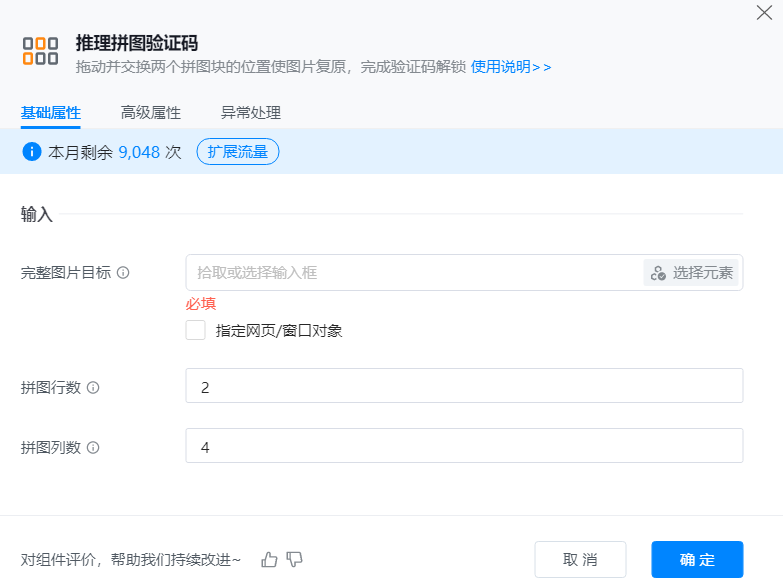This screenshot has height=584, width=783.
Task: Click the help icon next to 拼图列数
Action: [93, 448]
